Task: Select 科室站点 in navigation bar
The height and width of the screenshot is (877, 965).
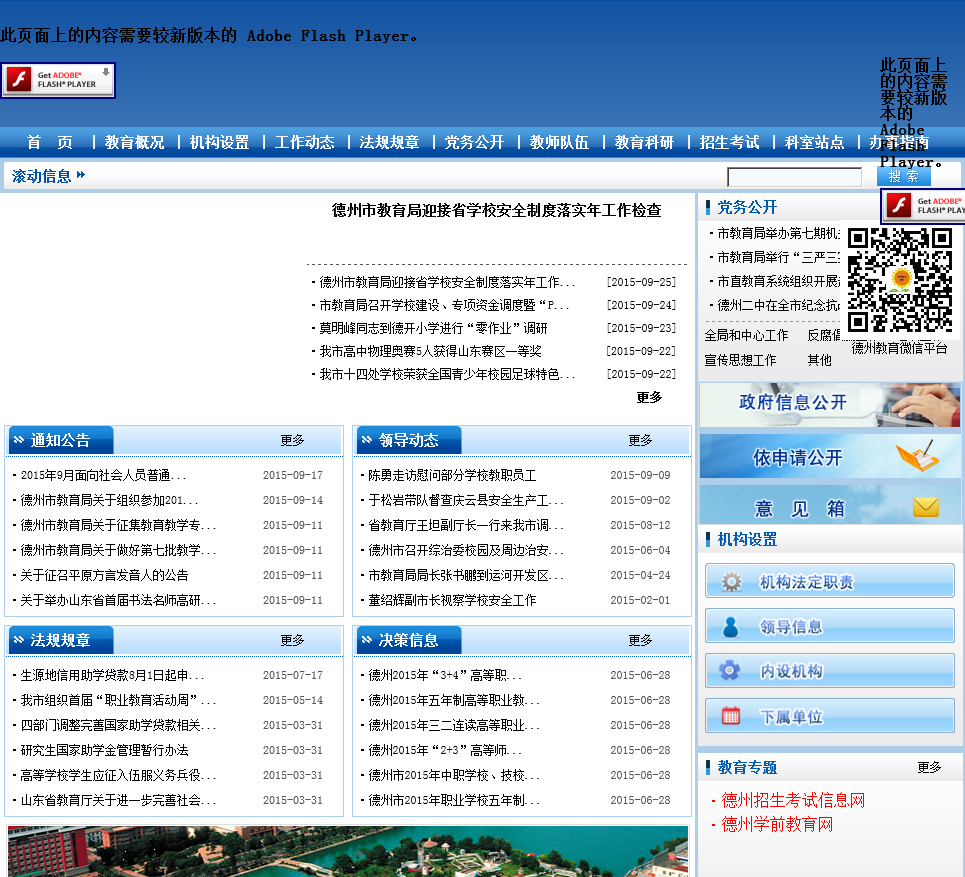Action: (814, 143)
